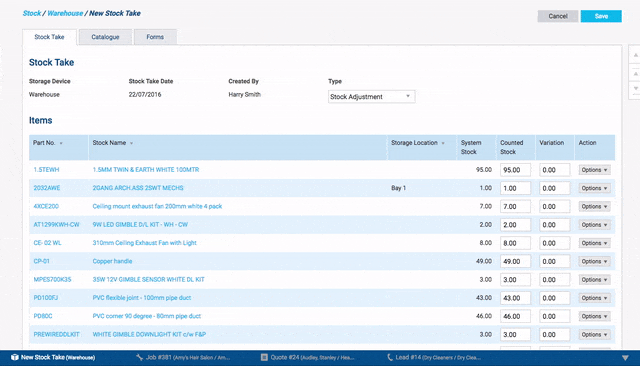The image size is (640, 366).
Task: Open part number link 4XCE200
Action: pyautogui.click(x=46, y=206)
